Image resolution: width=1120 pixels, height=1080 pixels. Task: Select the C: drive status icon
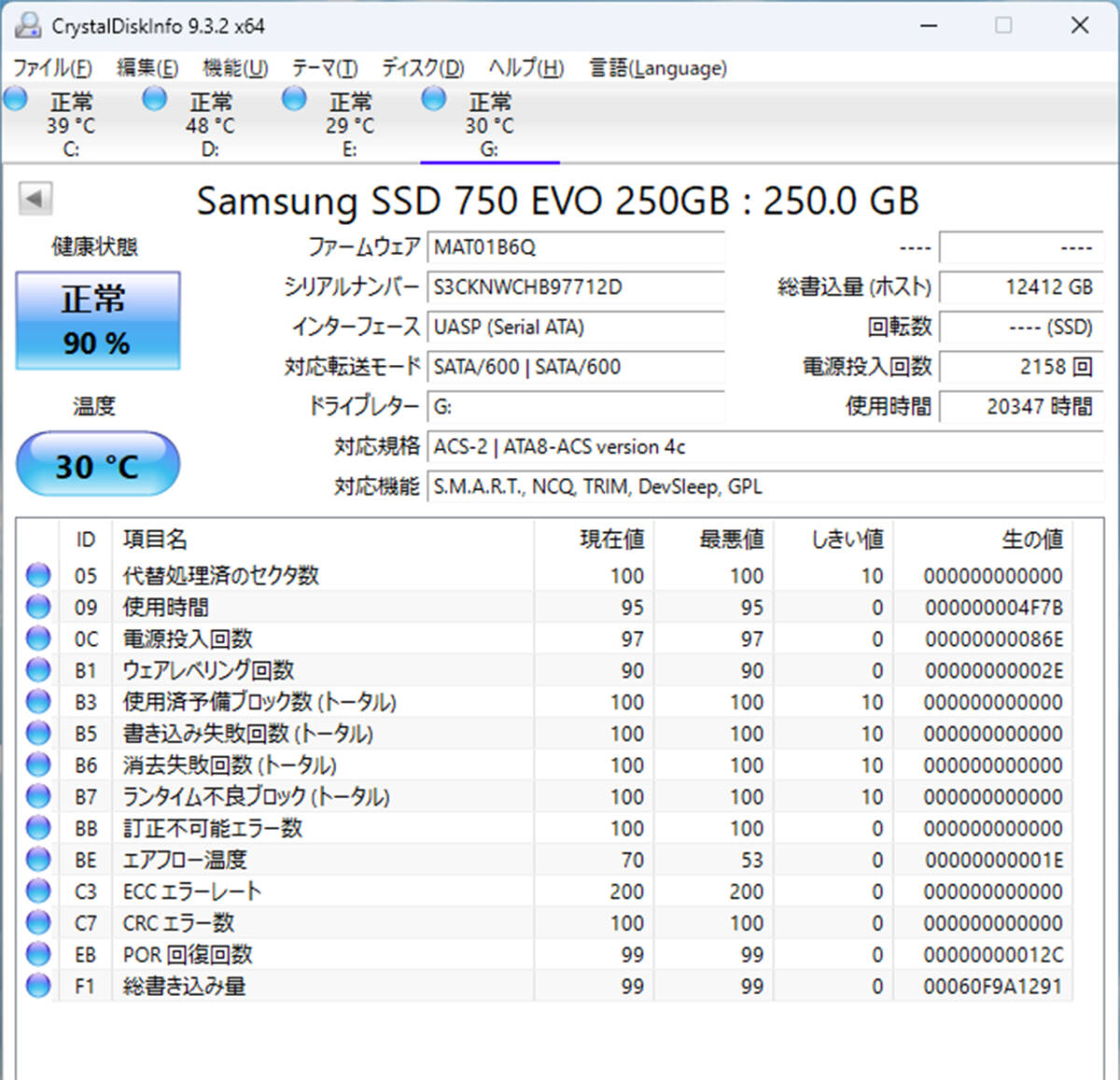pos(16,98)
